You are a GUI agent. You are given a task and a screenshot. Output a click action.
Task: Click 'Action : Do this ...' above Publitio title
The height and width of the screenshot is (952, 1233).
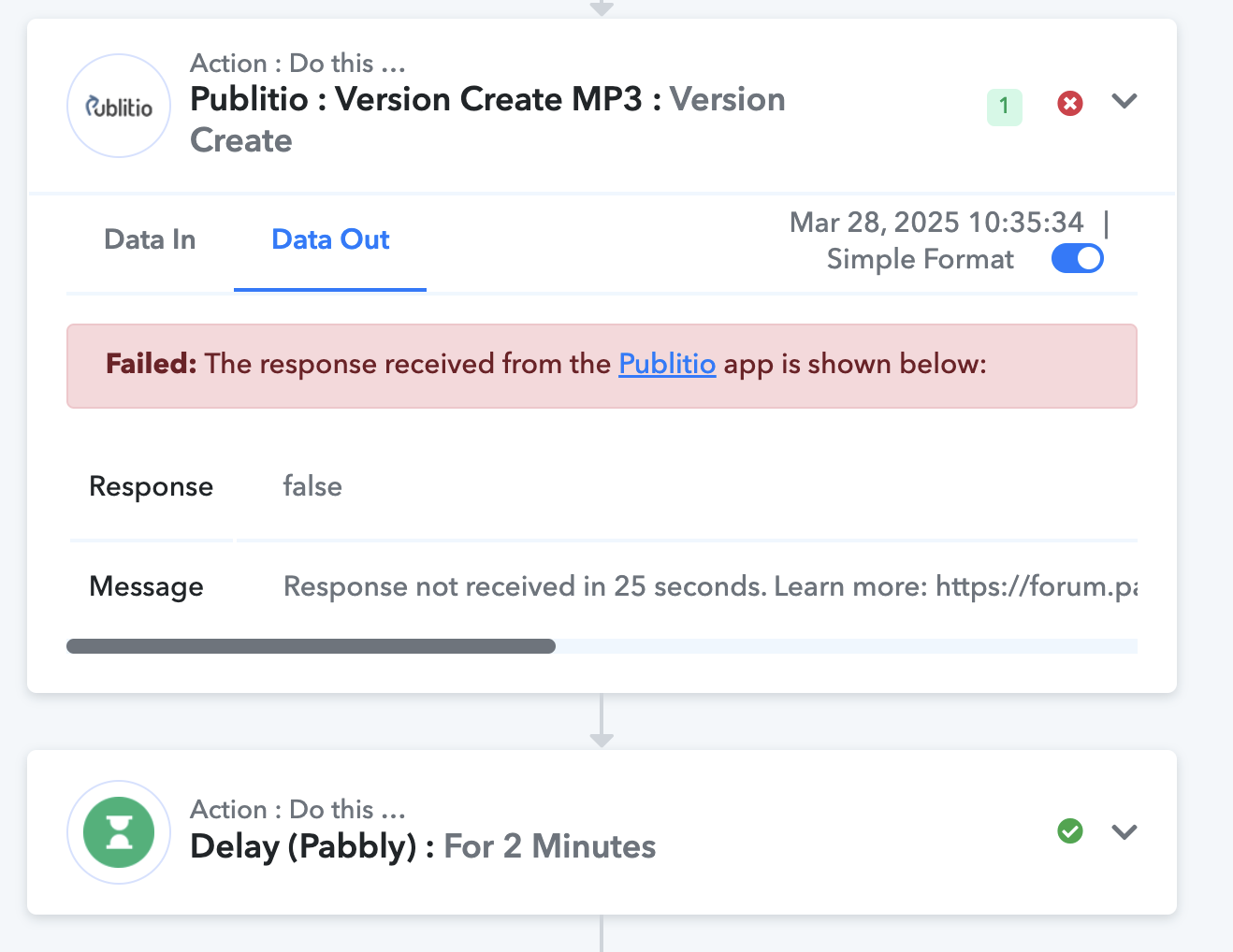[x=297, y=64]
